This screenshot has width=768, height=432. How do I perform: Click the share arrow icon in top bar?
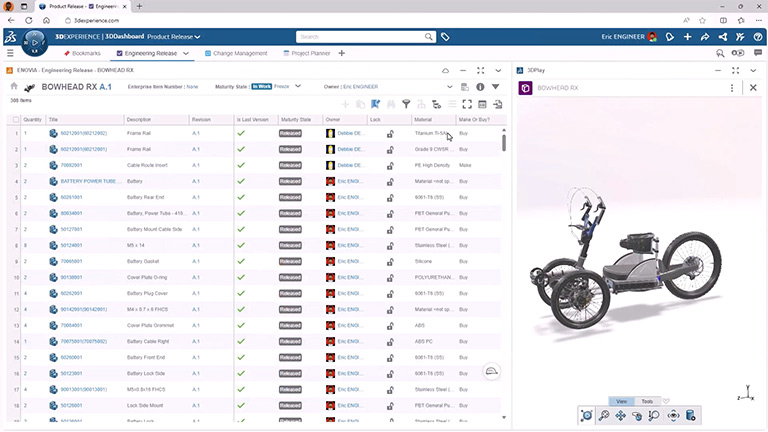[x=705, y=37]
